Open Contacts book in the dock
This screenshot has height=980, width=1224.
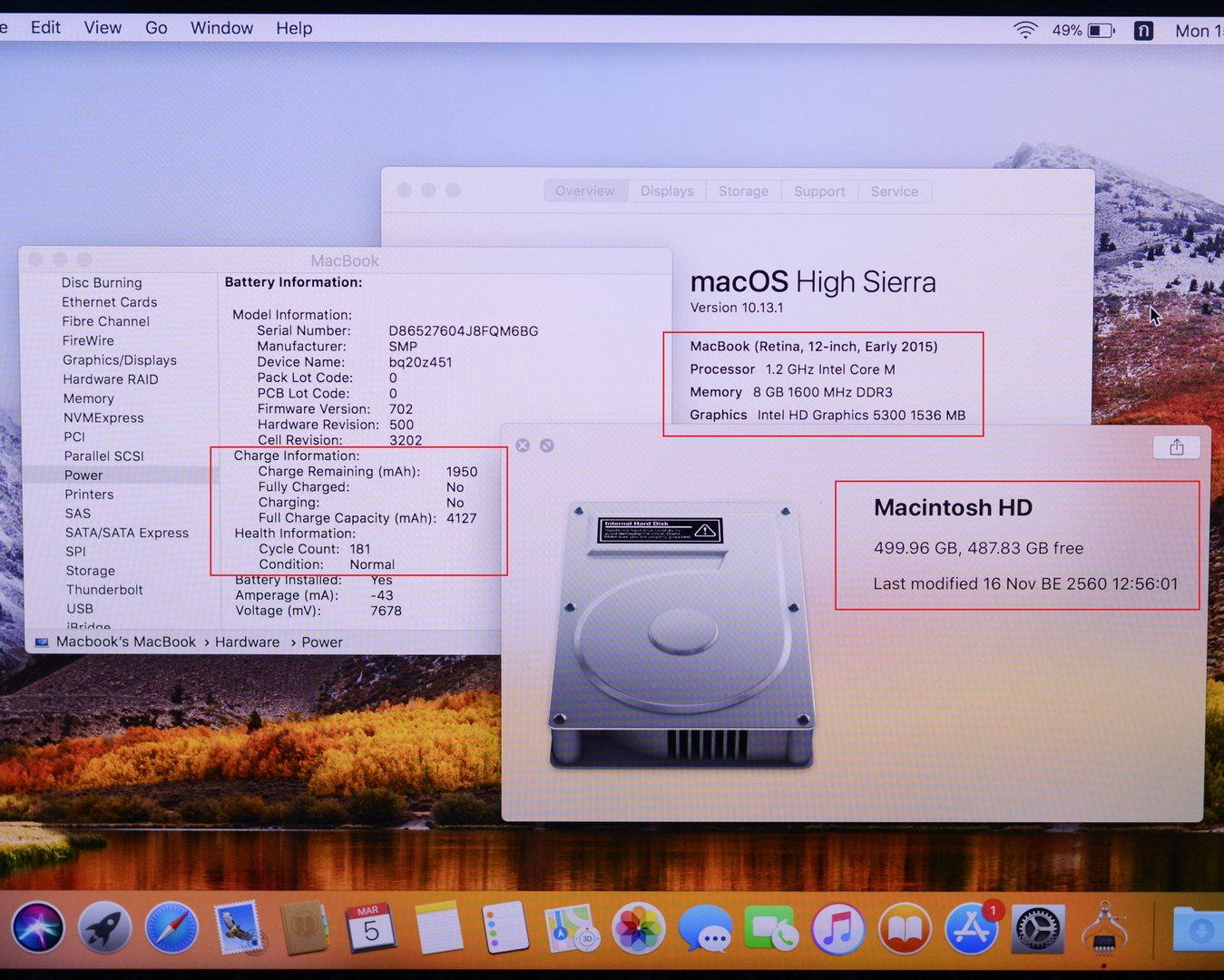pyautogui.click(x=305, y=928)
